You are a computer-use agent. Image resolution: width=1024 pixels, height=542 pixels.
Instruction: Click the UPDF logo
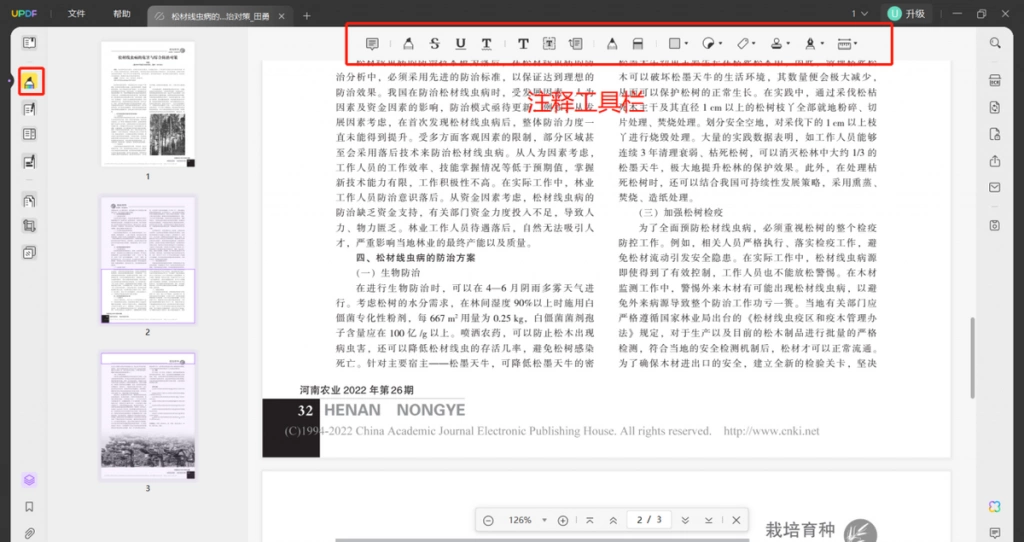point(24,14)
